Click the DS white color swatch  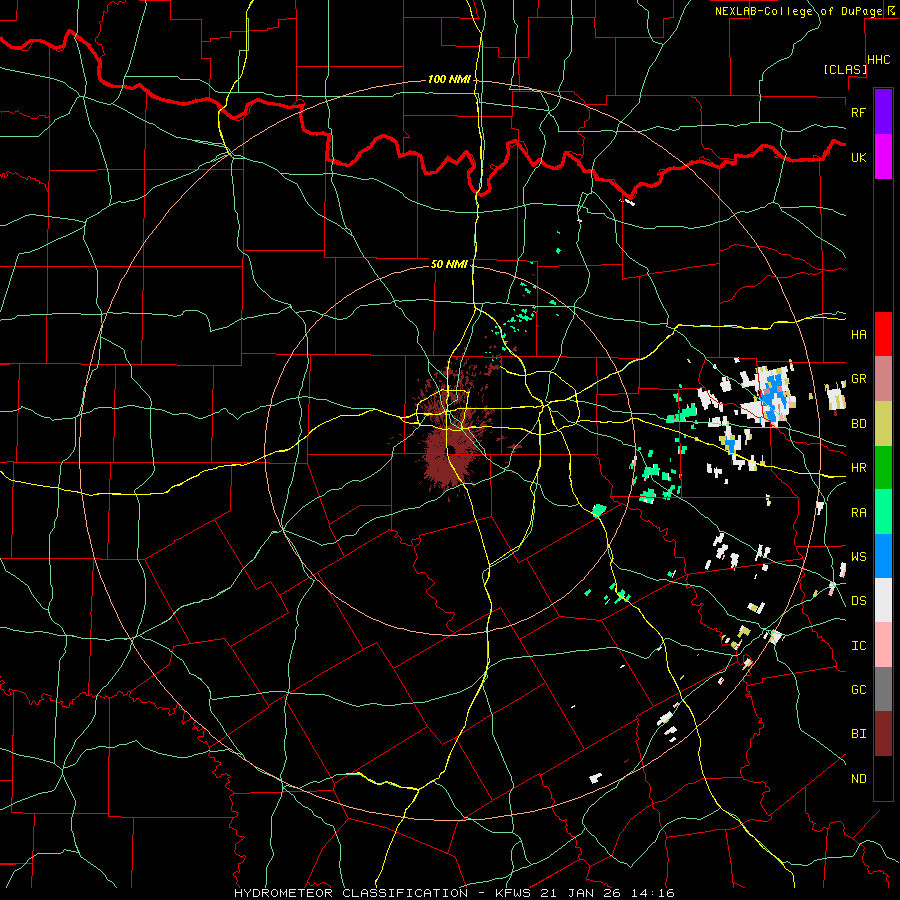(x=883, y=600)
